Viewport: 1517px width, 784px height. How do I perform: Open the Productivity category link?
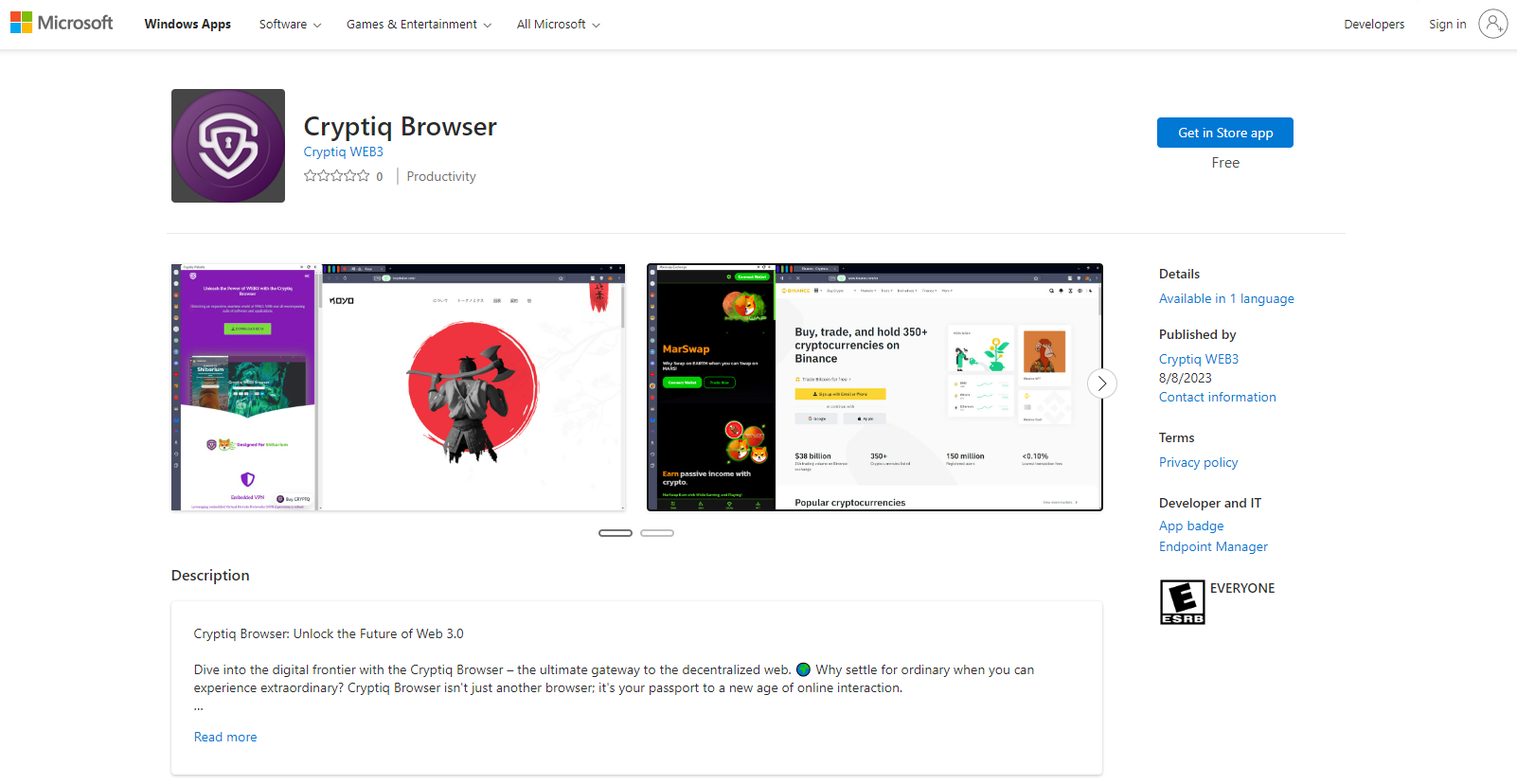(441, 176)
